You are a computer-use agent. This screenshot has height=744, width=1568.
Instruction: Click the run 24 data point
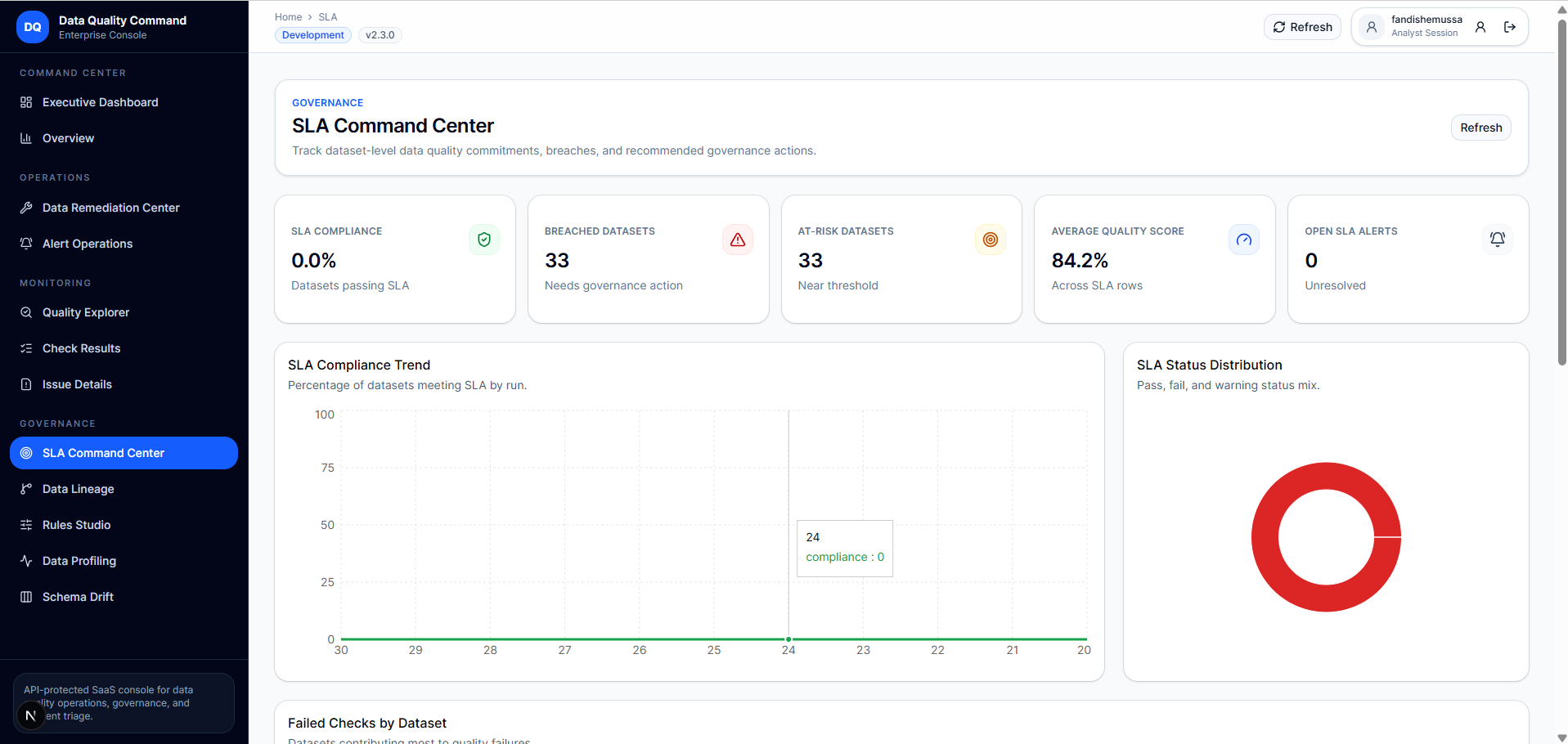[788, 639]
